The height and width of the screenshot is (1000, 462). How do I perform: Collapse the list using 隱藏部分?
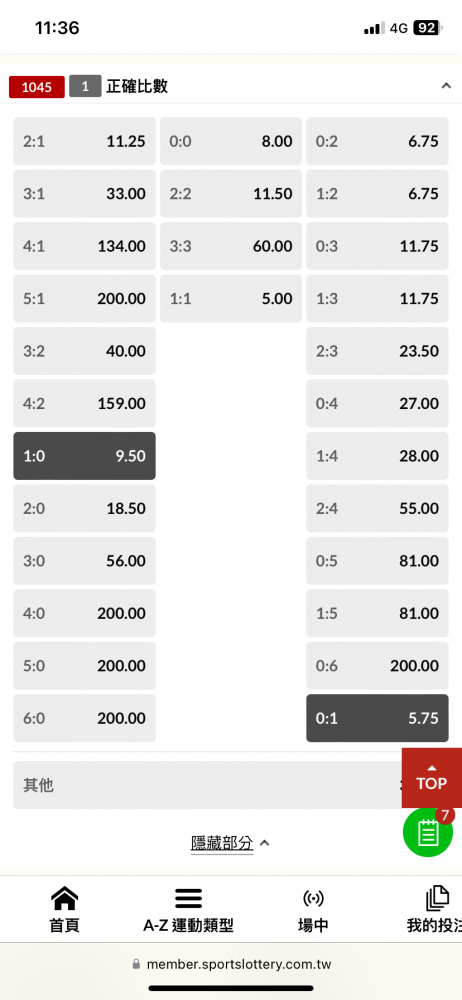coord(222,843)
